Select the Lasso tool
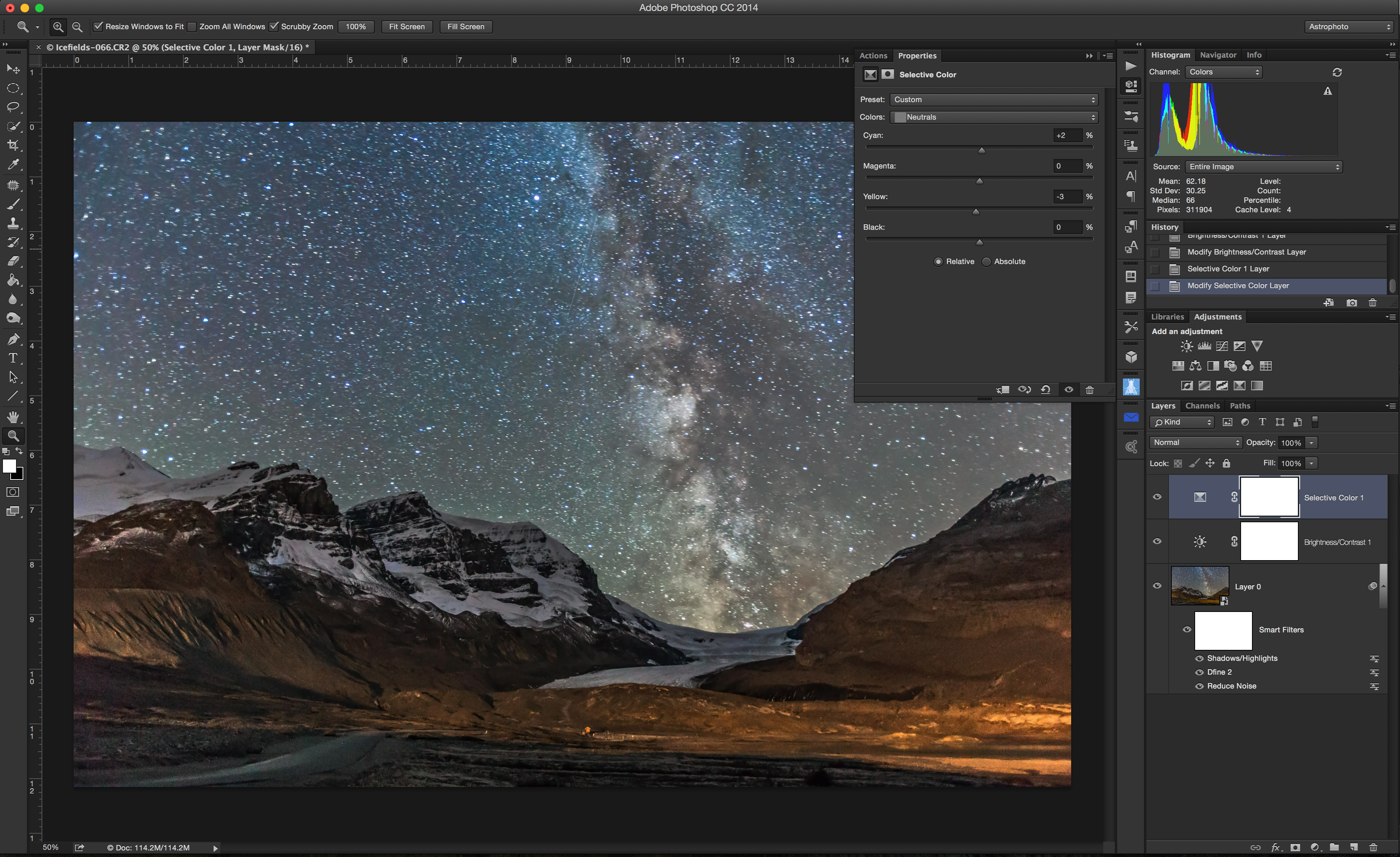Screen dimensions: 1400x857 click(12, 107)
